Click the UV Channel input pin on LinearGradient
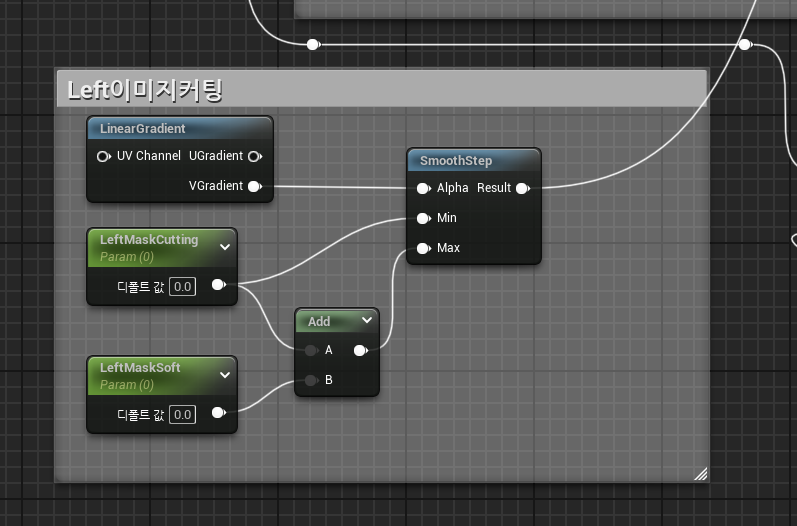The image size is (797, 526). (x=103, y=157)
